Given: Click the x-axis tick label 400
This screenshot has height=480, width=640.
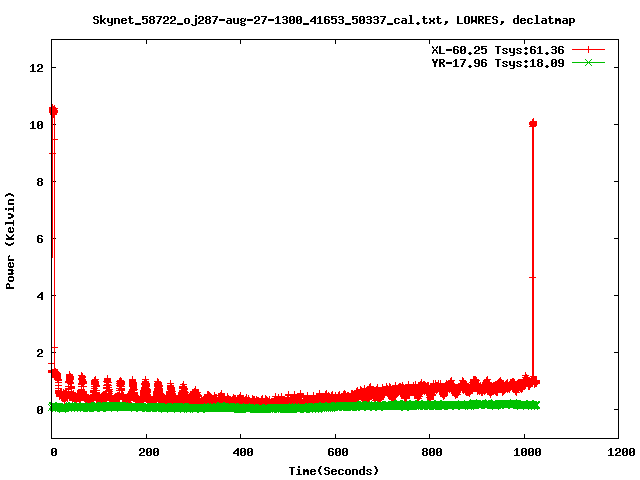Looking at the screenshot, I should pyautogui.click(x=243, y=452).
